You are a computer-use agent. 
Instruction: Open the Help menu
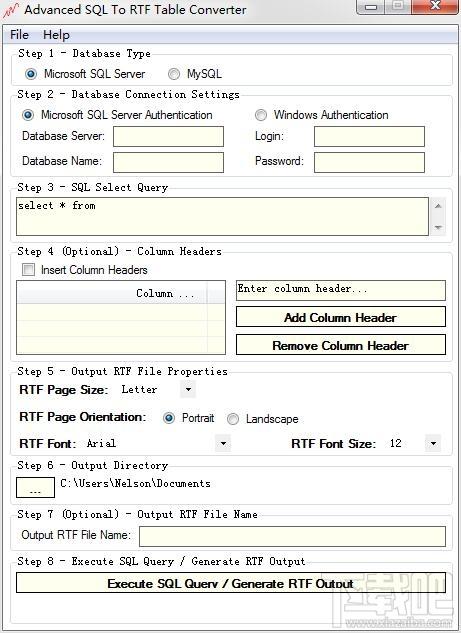coord(56,35)
